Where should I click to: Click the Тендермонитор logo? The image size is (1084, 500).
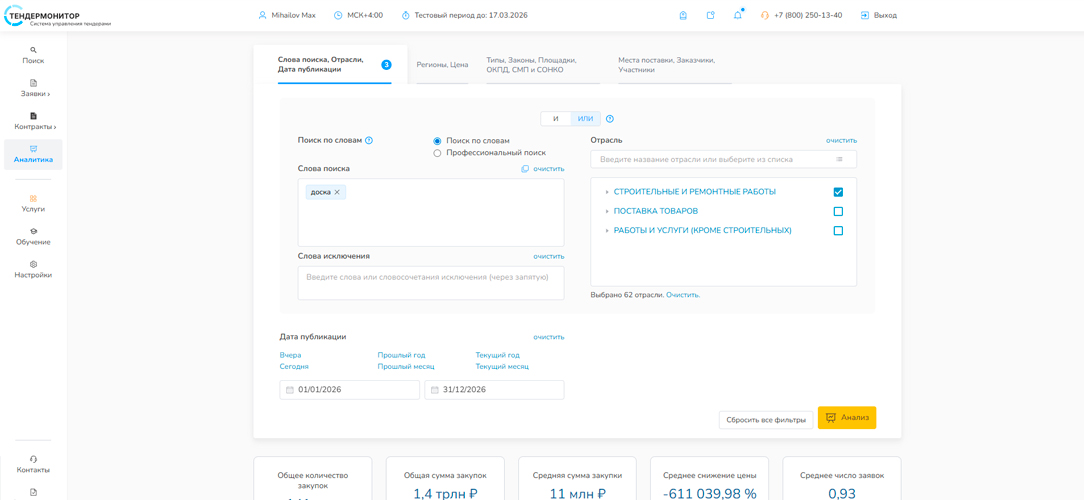coord(56,18)
